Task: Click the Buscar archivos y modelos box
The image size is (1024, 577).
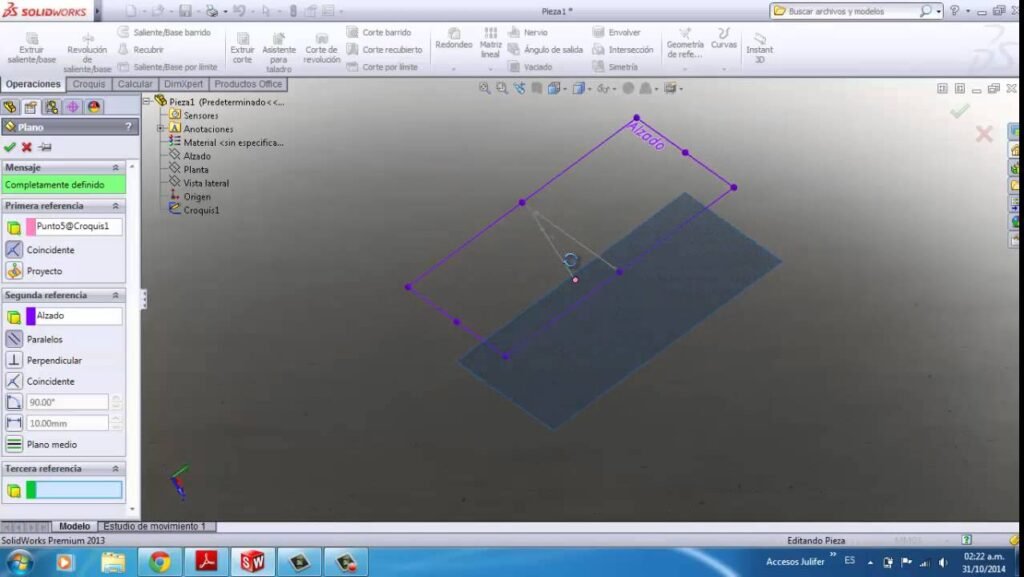Action: (852, 11)
